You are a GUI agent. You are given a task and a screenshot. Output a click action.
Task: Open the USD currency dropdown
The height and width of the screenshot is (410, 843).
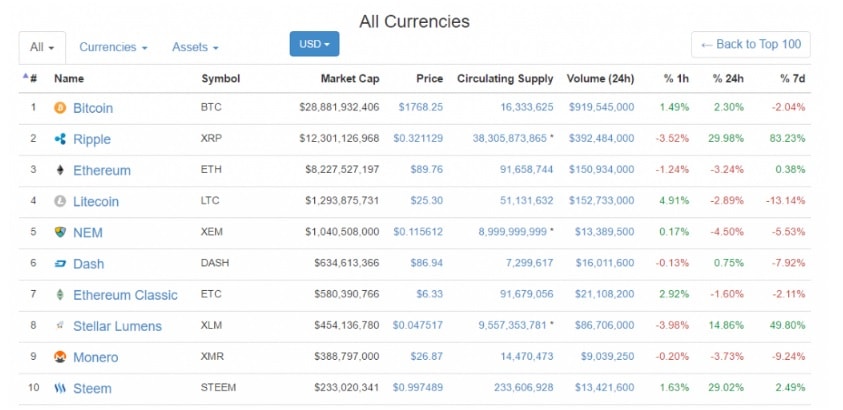(314, 45)
